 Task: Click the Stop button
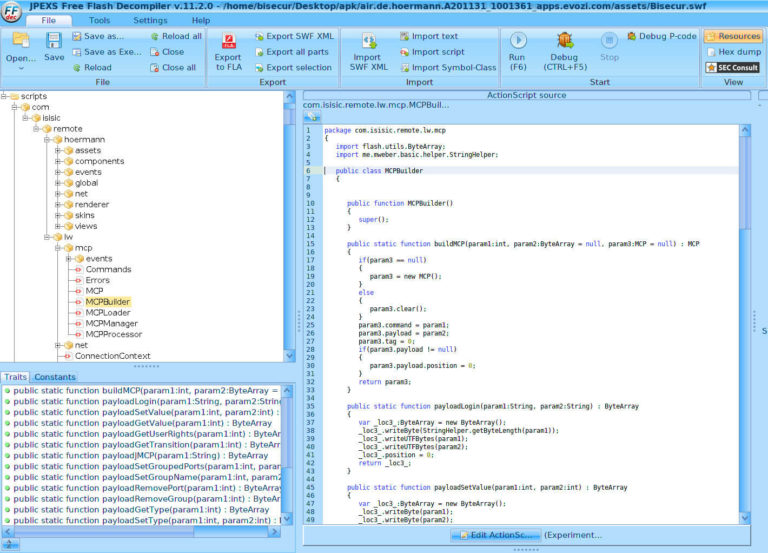609,48
